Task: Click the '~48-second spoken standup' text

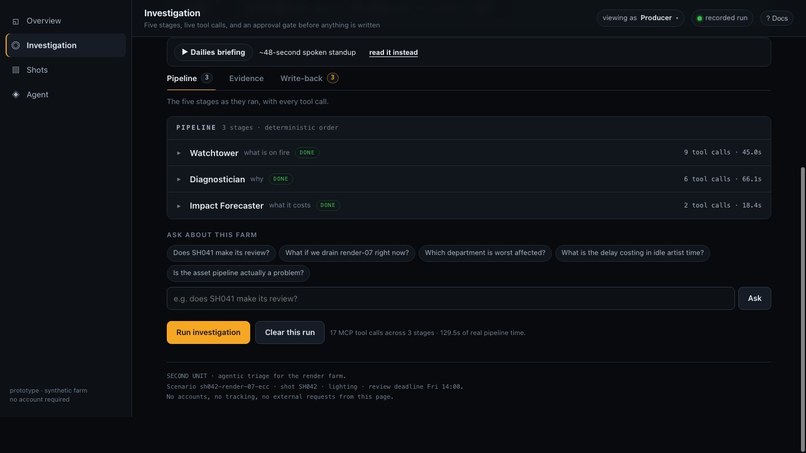Action: pyautogui.click(x=307, y=52)
